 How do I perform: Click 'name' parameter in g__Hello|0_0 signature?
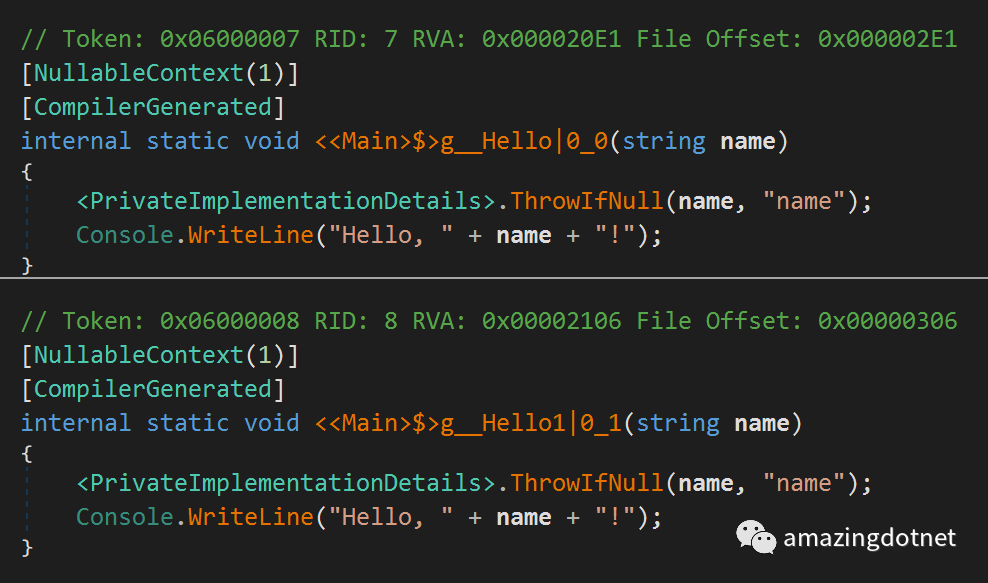click(748, 142)
